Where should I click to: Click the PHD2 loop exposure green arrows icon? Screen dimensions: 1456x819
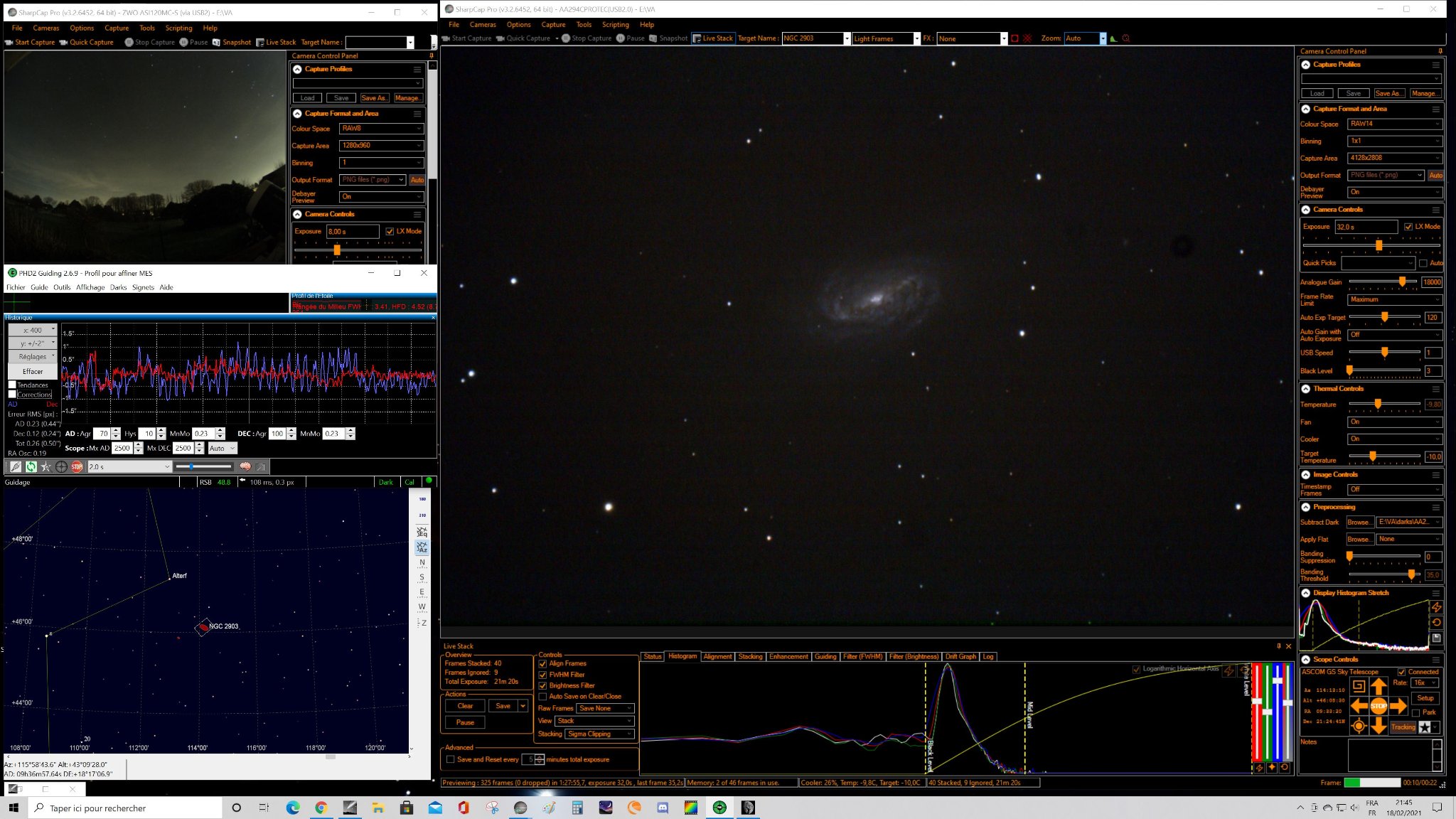pos(31,466)
